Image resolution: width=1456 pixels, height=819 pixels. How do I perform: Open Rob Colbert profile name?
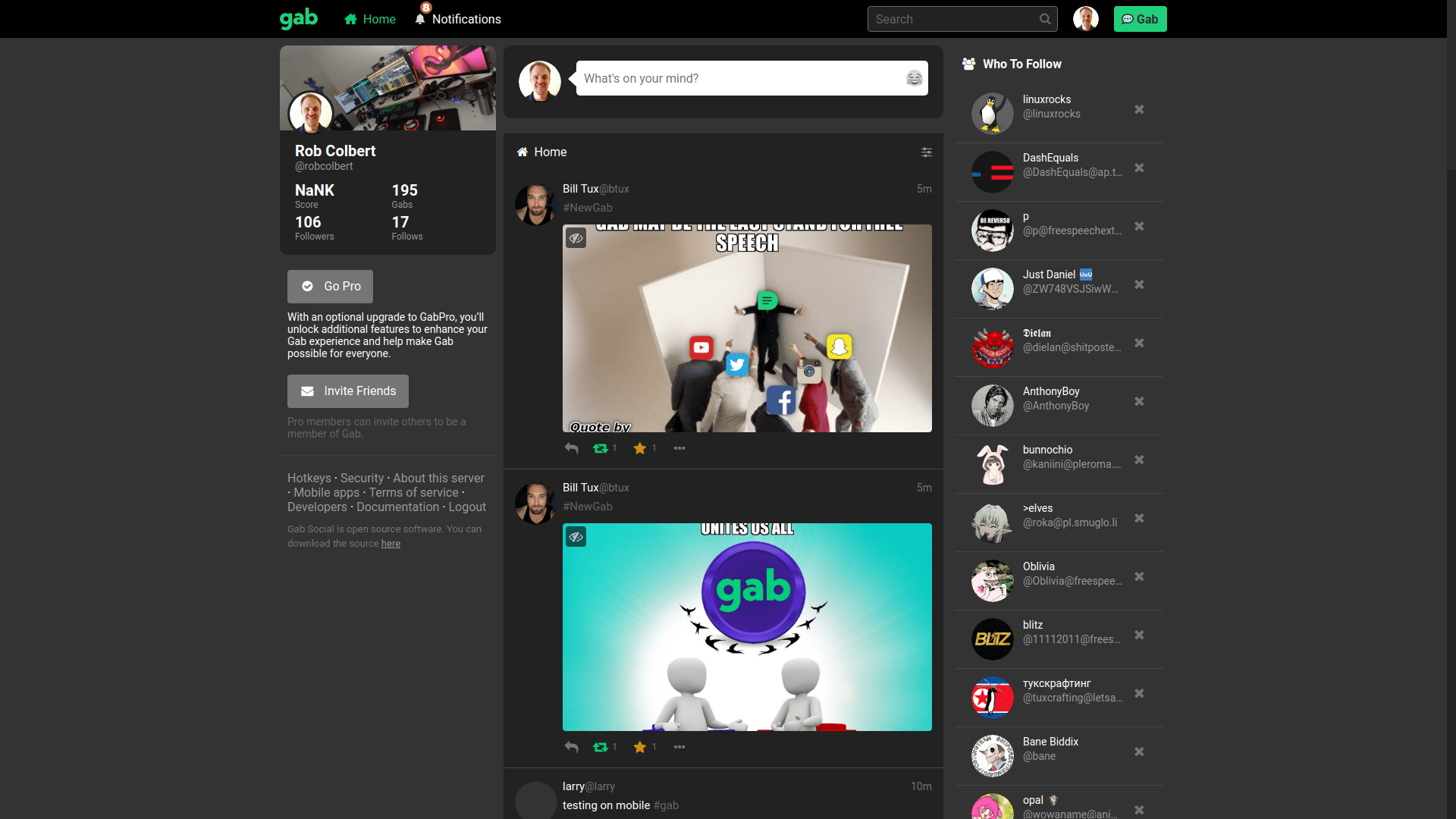click(x=335, y=151)
